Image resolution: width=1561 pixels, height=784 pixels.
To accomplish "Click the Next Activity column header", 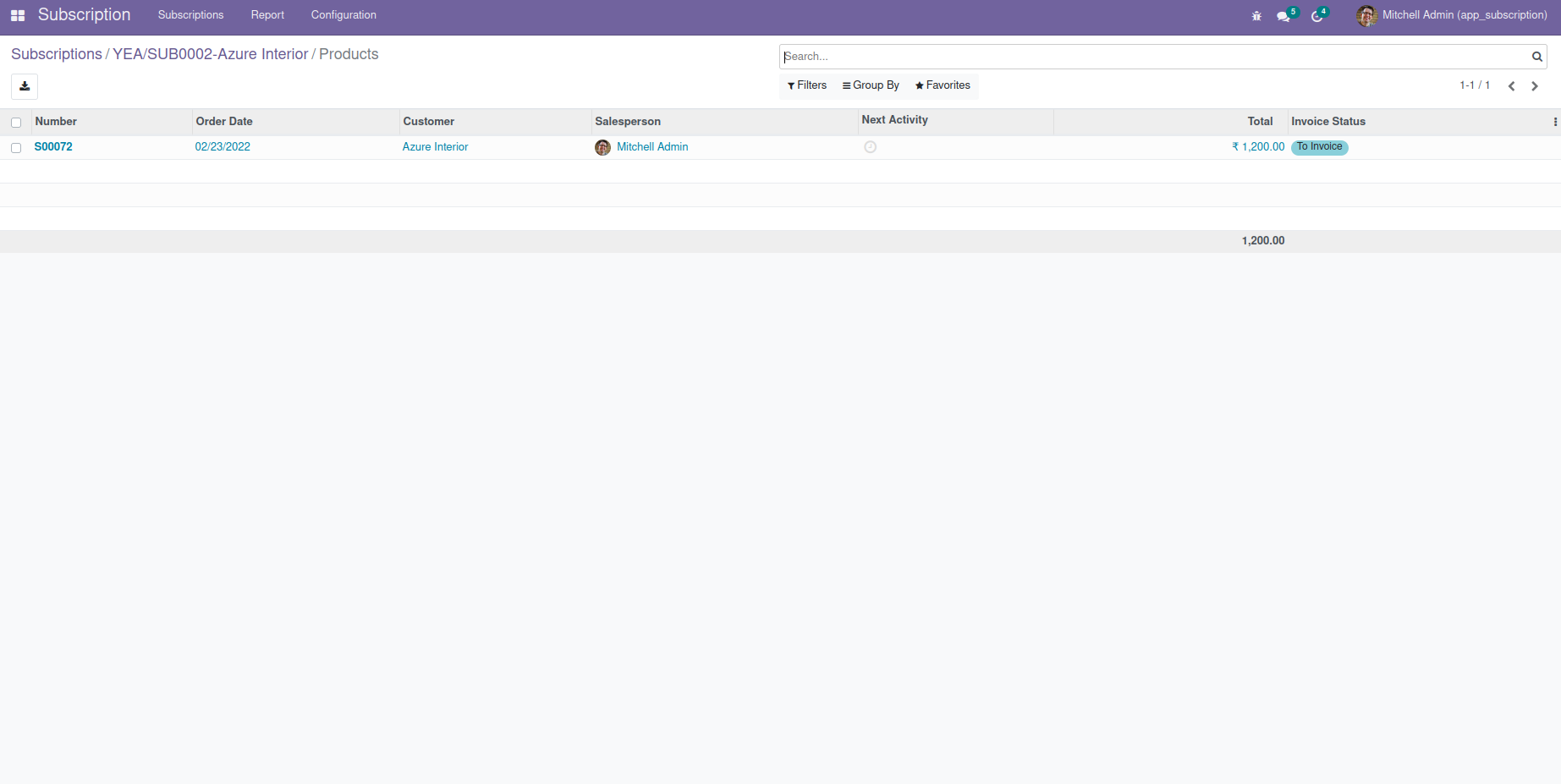I will point(894,120).
